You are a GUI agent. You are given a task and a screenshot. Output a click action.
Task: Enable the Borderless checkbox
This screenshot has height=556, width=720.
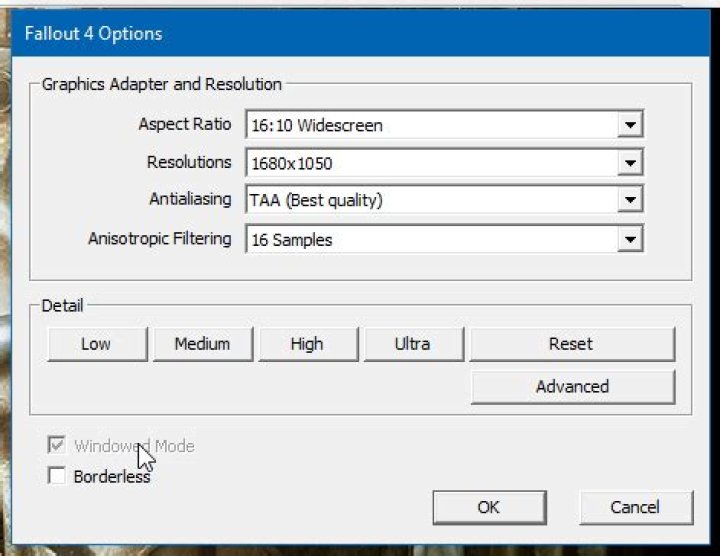[x=56, y=476]
